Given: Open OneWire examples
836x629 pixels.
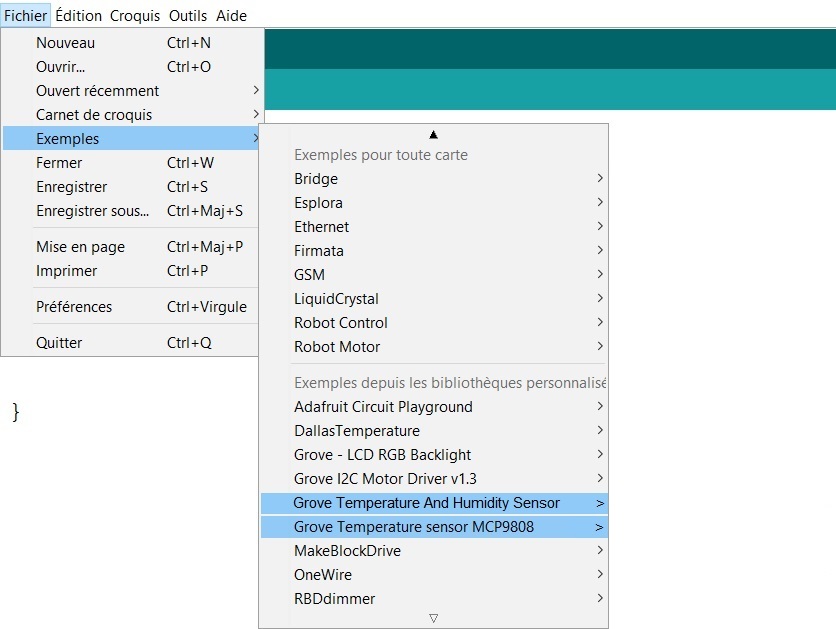Looking at the screenshot, I should pyautogui.click(x=434, y=575).
